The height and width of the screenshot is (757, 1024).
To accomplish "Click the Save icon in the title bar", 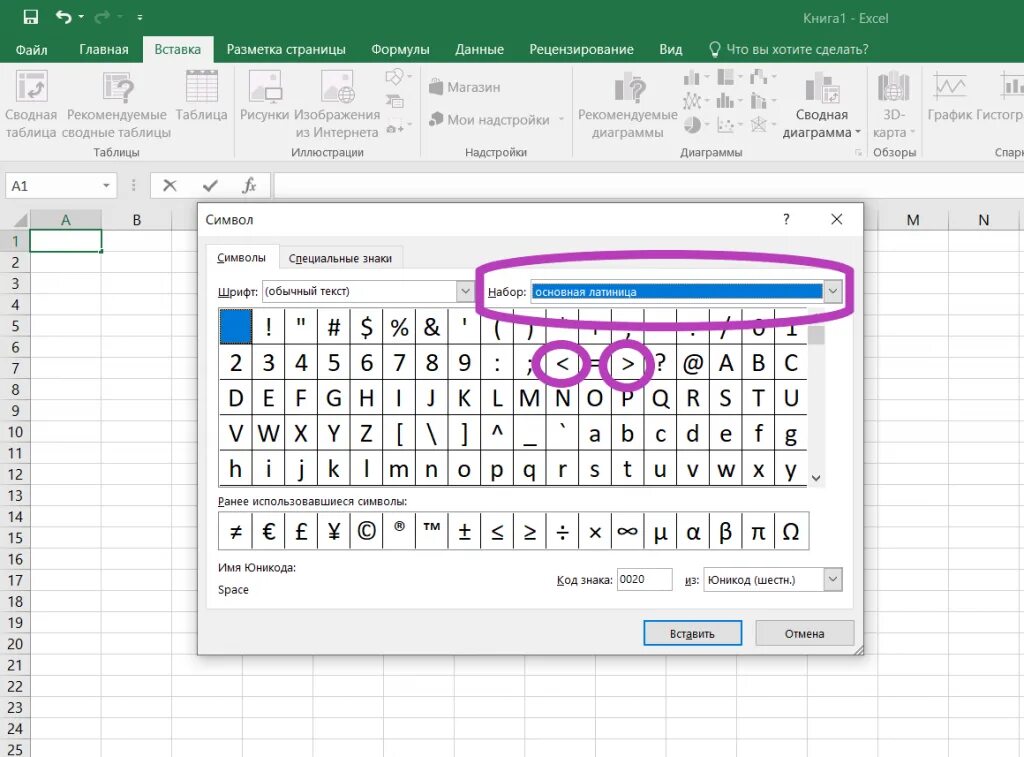I will click(31, 18).
